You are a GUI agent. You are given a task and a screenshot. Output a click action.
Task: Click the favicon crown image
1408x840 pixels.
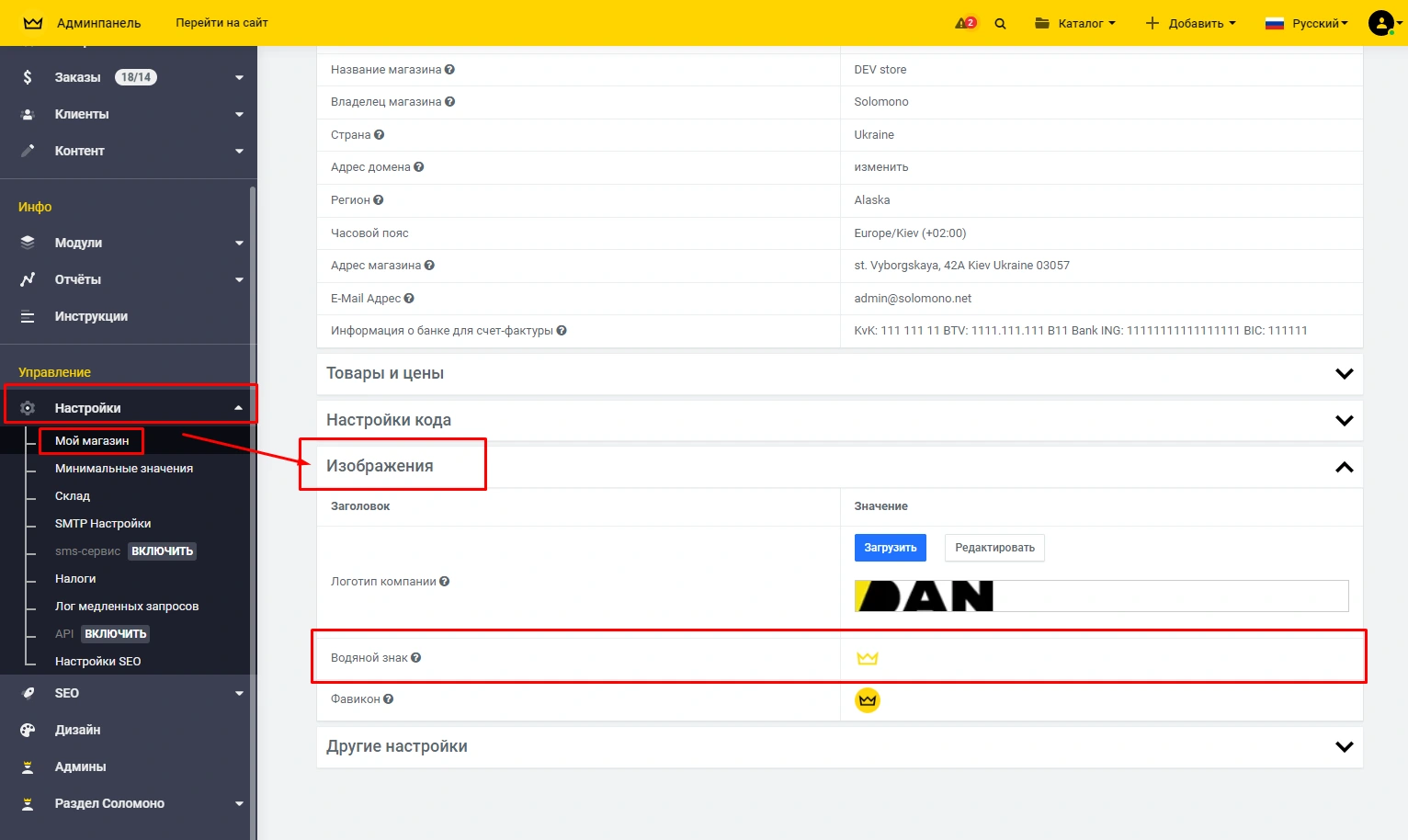tap(868, 700)
